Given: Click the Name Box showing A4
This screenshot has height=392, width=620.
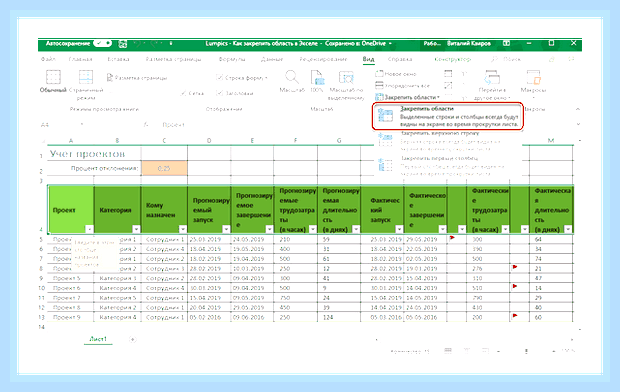Looking at the screenshot, I should 62,125.
